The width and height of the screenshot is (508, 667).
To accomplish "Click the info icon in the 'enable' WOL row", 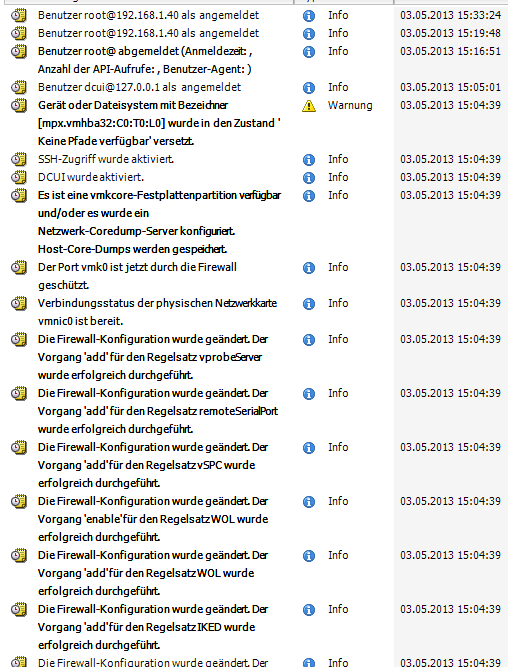I will click(x=309, y=502).
